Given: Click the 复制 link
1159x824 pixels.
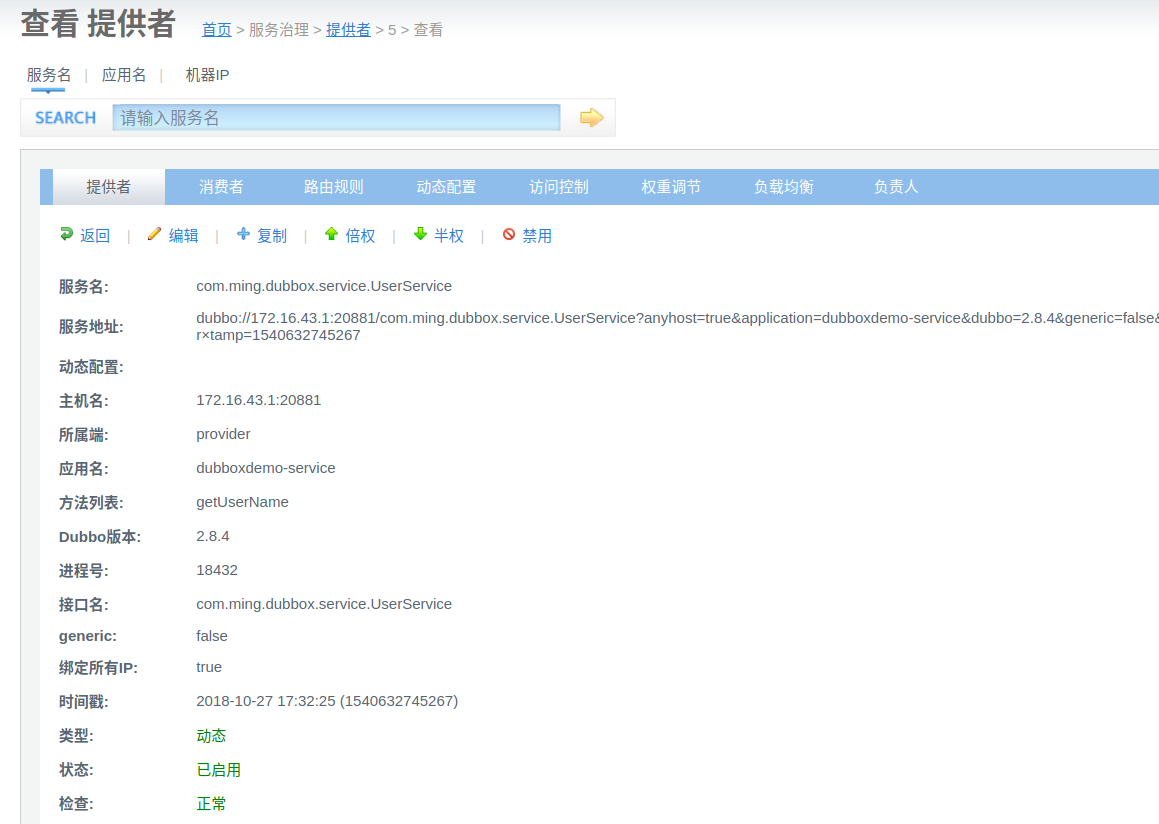Looking at the screenshot, I should tap(272, 236).
